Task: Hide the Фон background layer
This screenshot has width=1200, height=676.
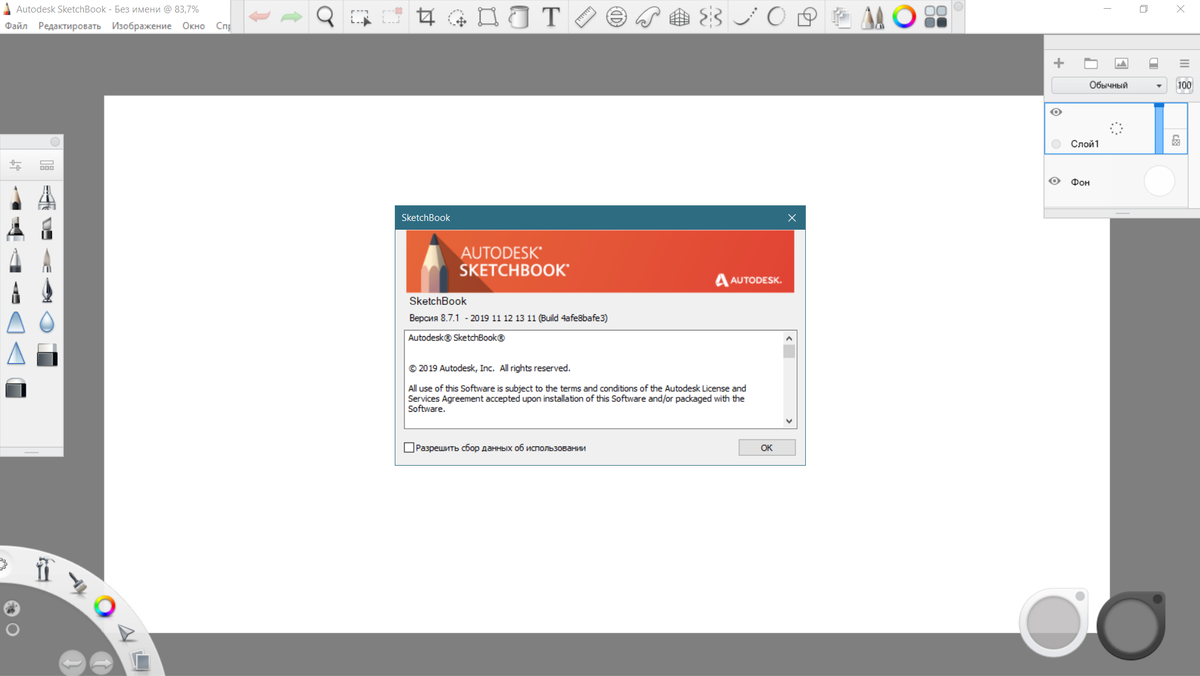Action: (1054, 181)
